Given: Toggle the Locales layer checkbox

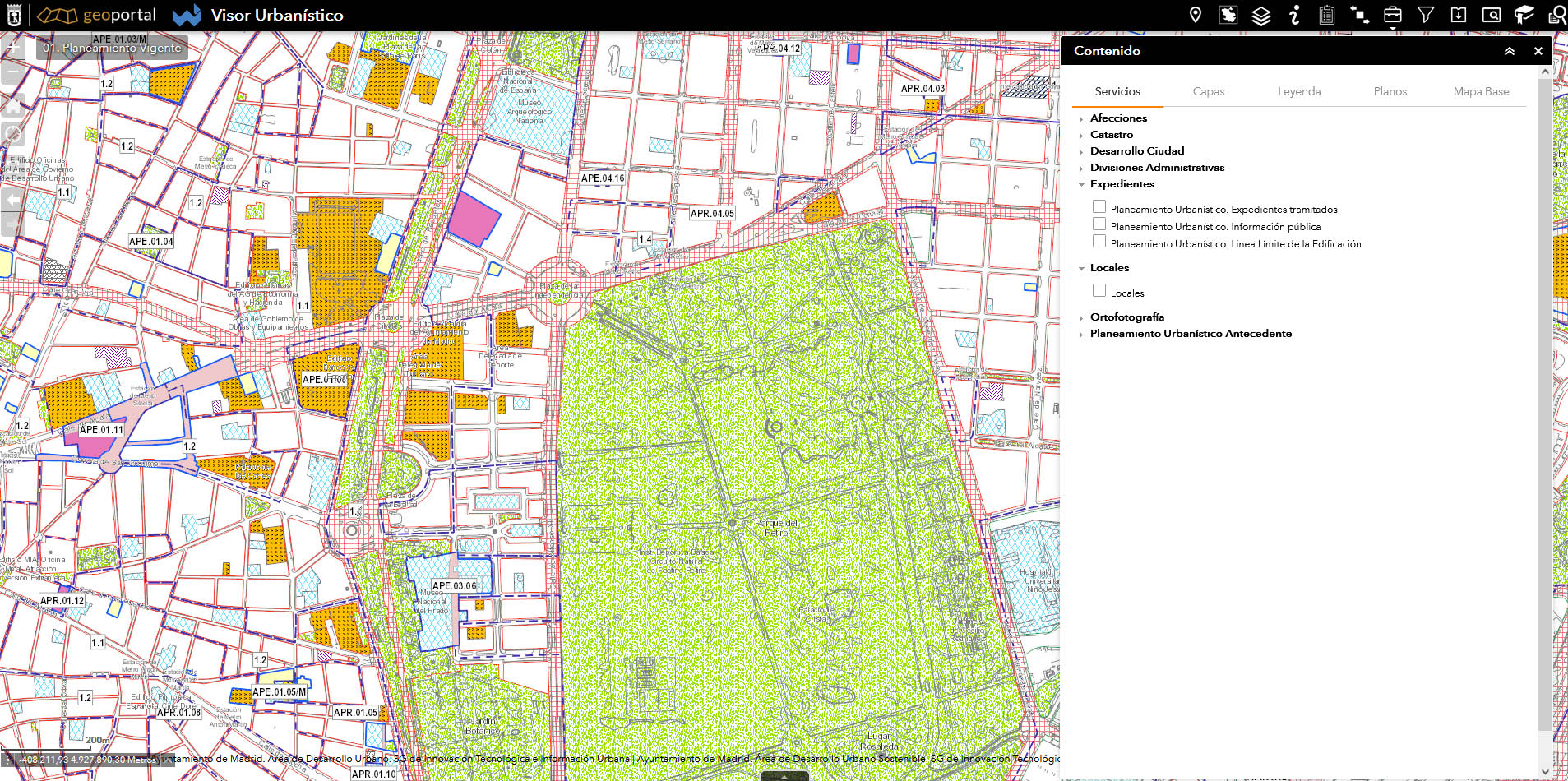Looking at the screenshot, I should point(1099,290).
